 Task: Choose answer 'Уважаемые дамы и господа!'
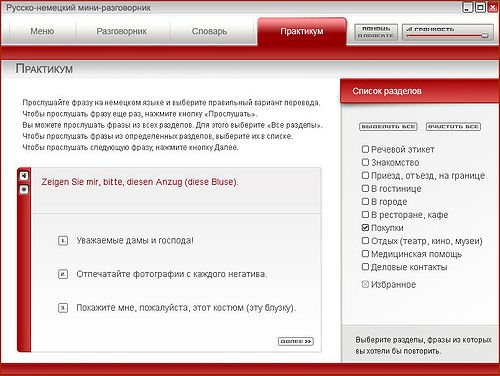click(x=135, y=240)
